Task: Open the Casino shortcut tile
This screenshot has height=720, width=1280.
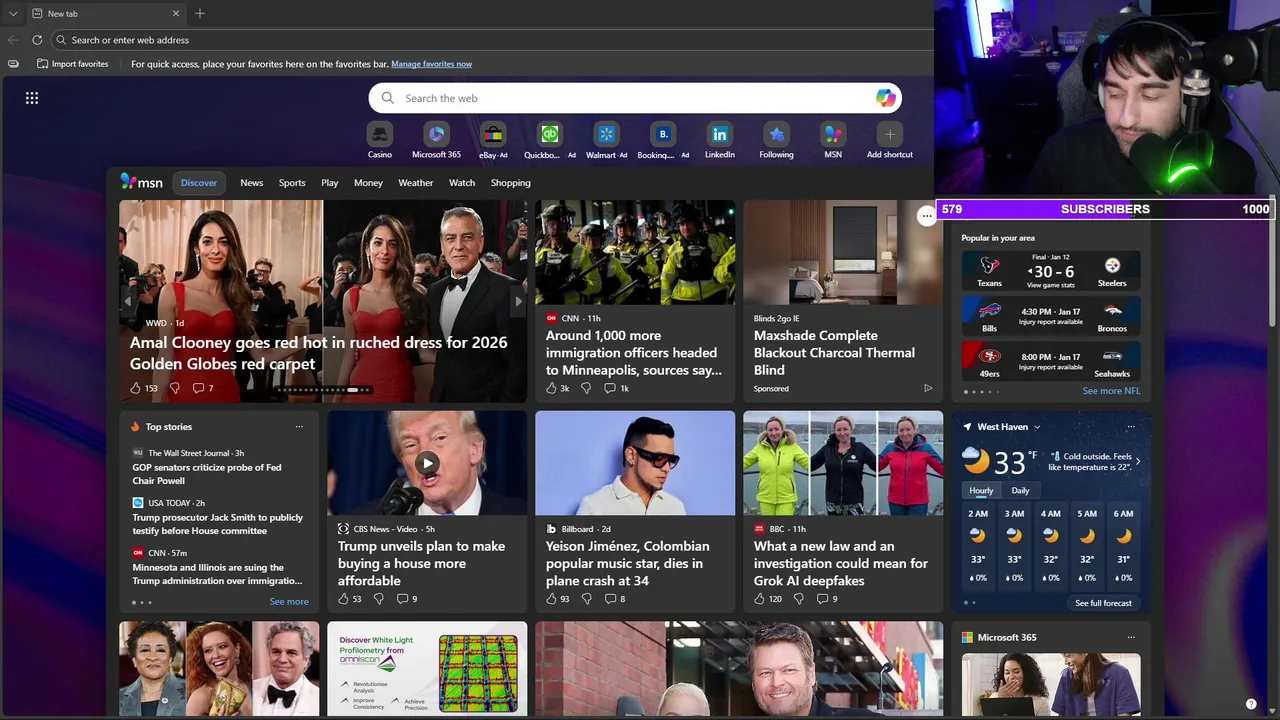Action: [380, 141]
